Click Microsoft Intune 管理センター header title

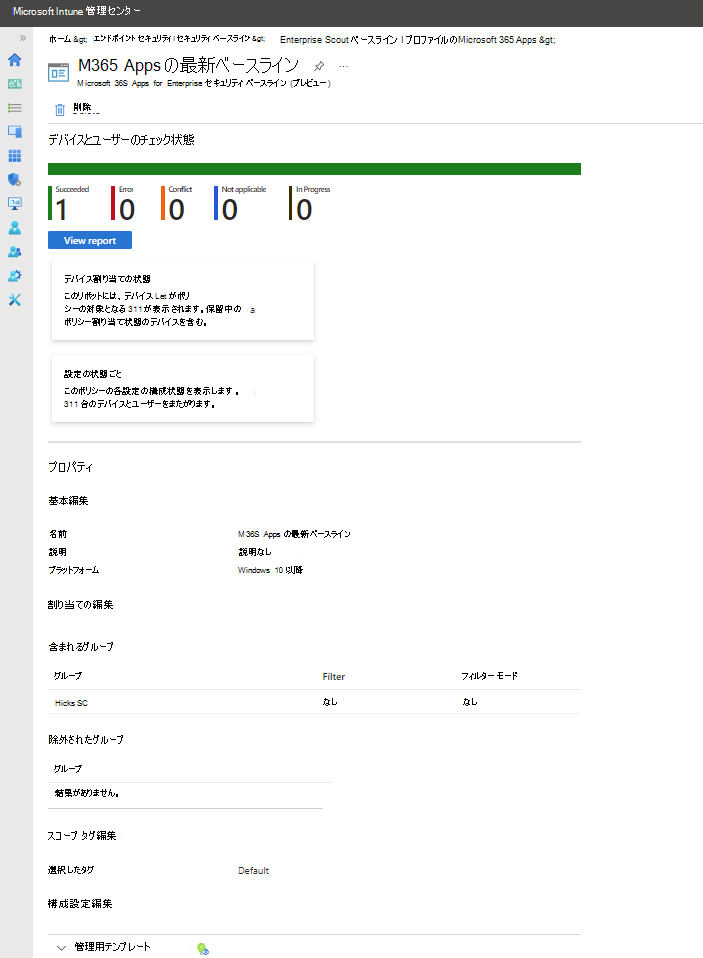(77, 12)
